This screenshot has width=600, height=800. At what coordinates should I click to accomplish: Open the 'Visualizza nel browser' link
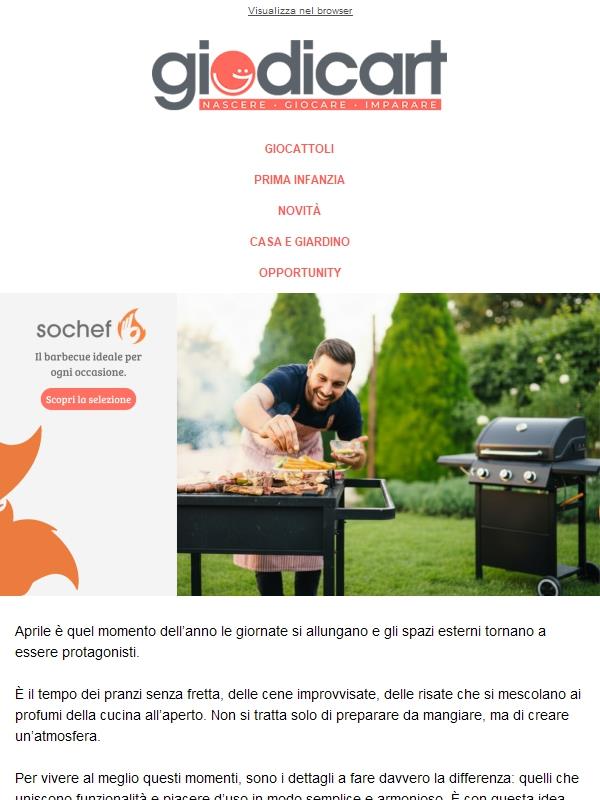click(x=300, y=11)
